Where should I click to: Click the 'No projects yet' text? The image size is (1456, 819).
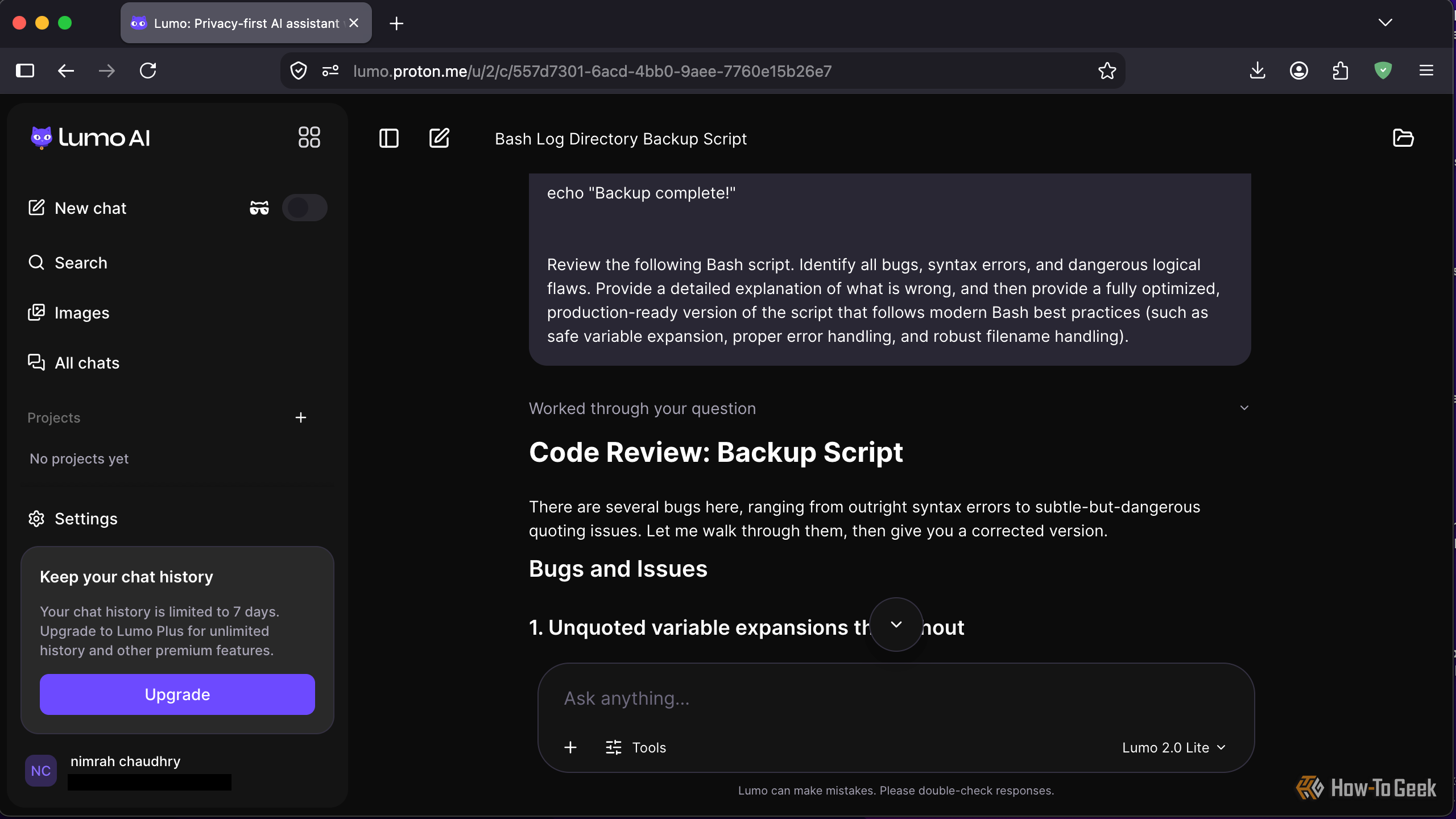point(79,459)
